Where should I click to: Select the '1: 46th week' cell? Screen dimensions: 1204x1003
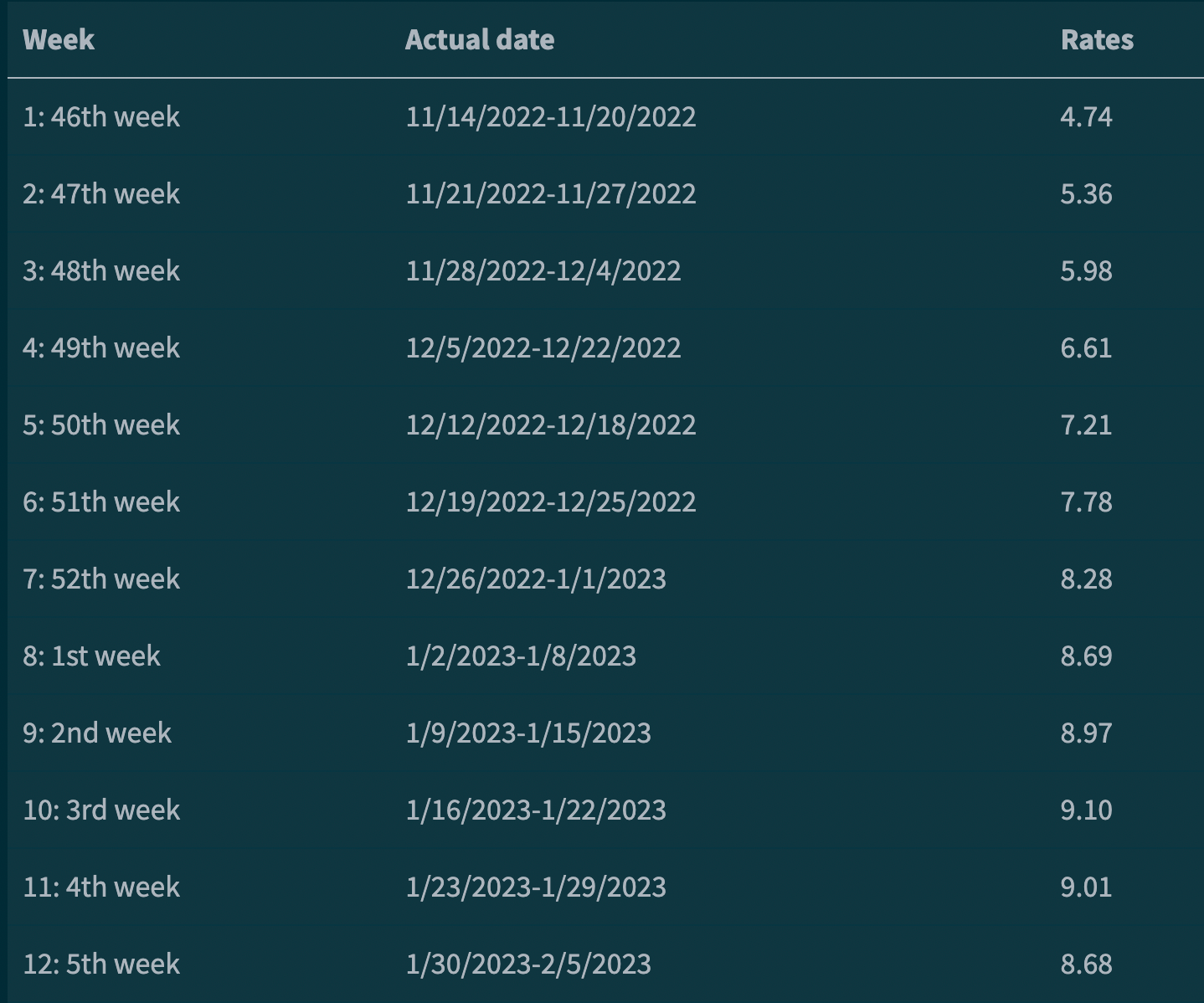pos(101,116)
